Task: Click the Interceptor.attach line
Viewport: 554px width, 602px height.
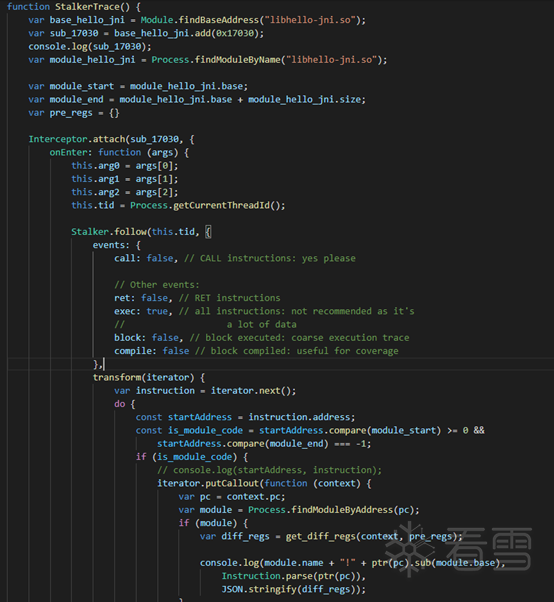Action: (x=111, y=139)
